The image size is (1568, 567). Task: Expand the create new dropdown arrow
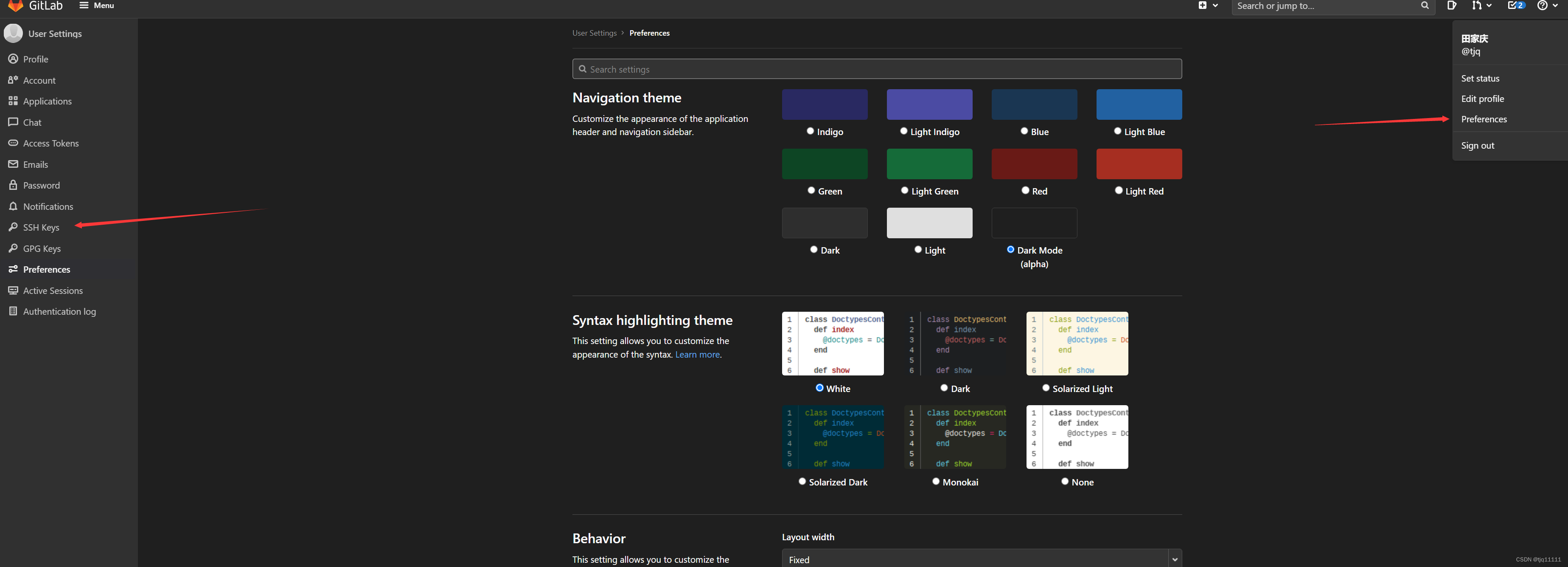[1215, 6]
